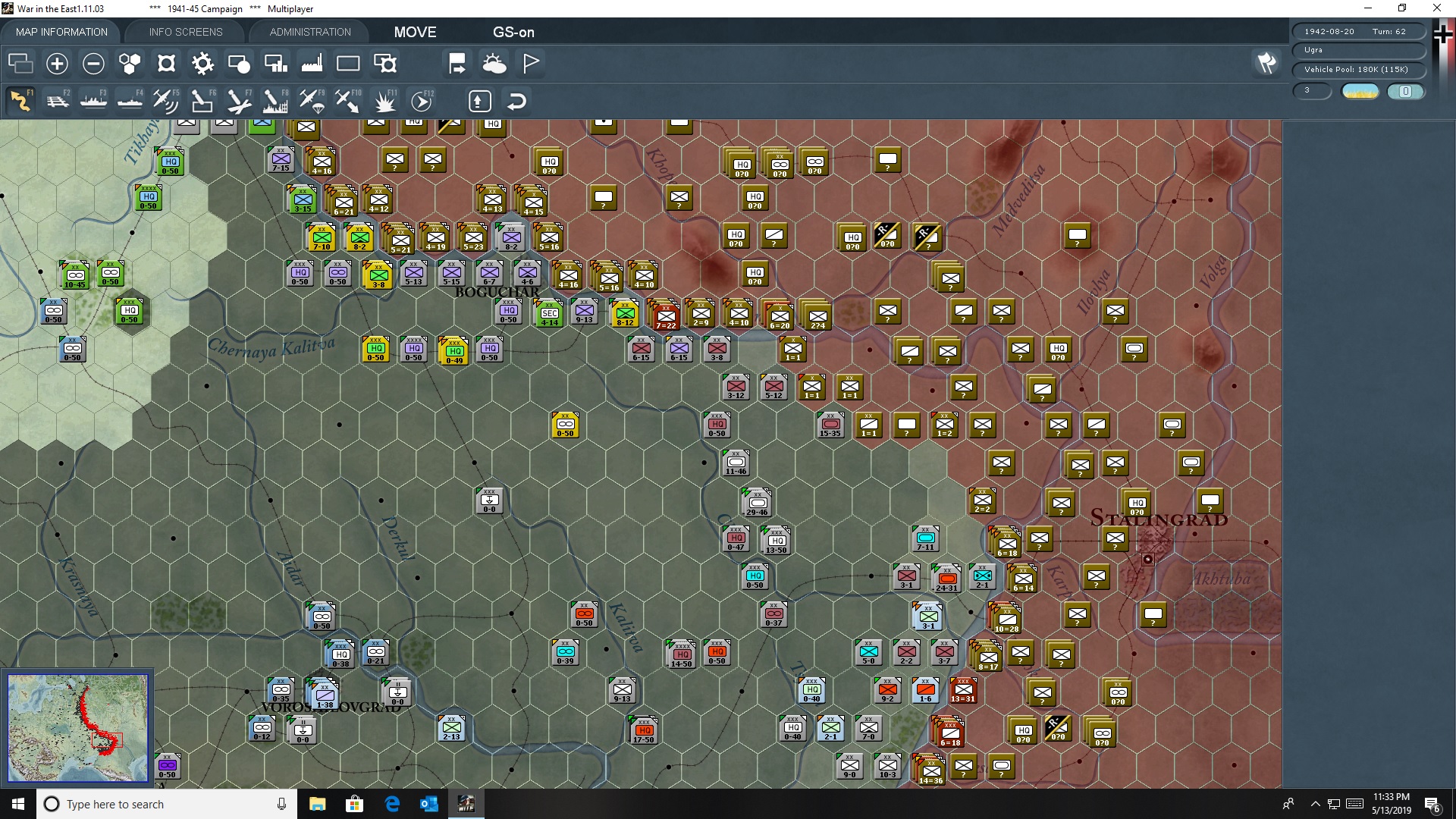Open Windows Start menu
The width and height of the screenshot is (1456, 819).
click(x=18, y=804)
